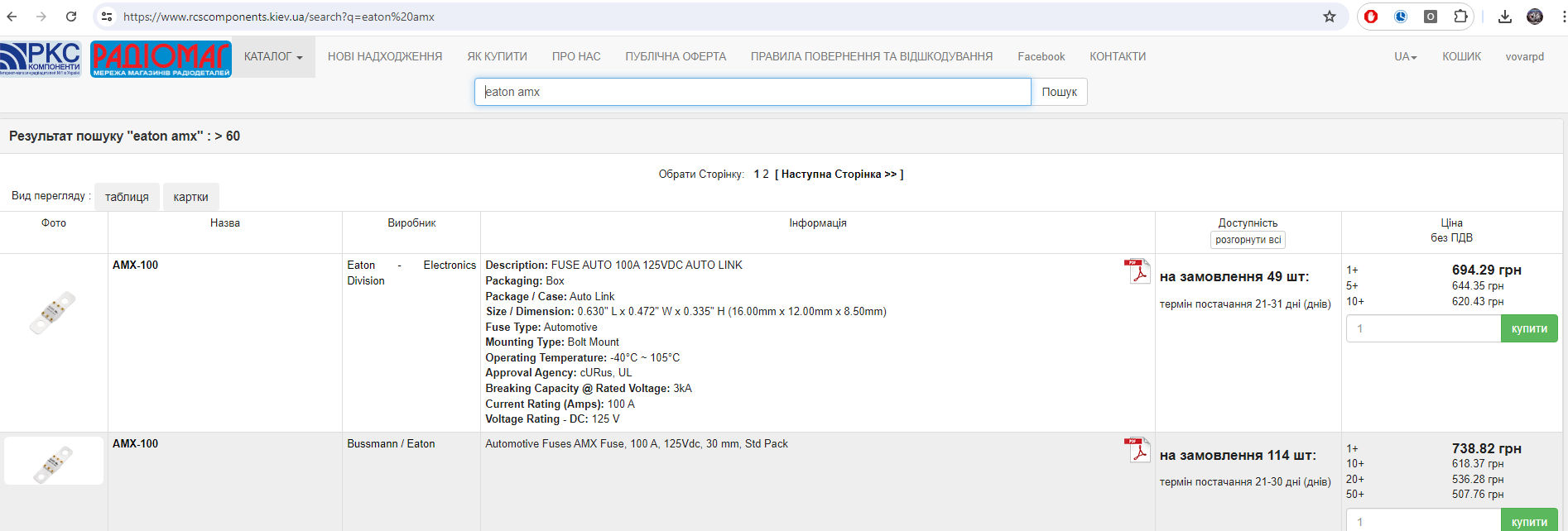1568x531 pixels.
Task: Expand the КАТАЛОГ dropdown menu
Action: [273, 57]
